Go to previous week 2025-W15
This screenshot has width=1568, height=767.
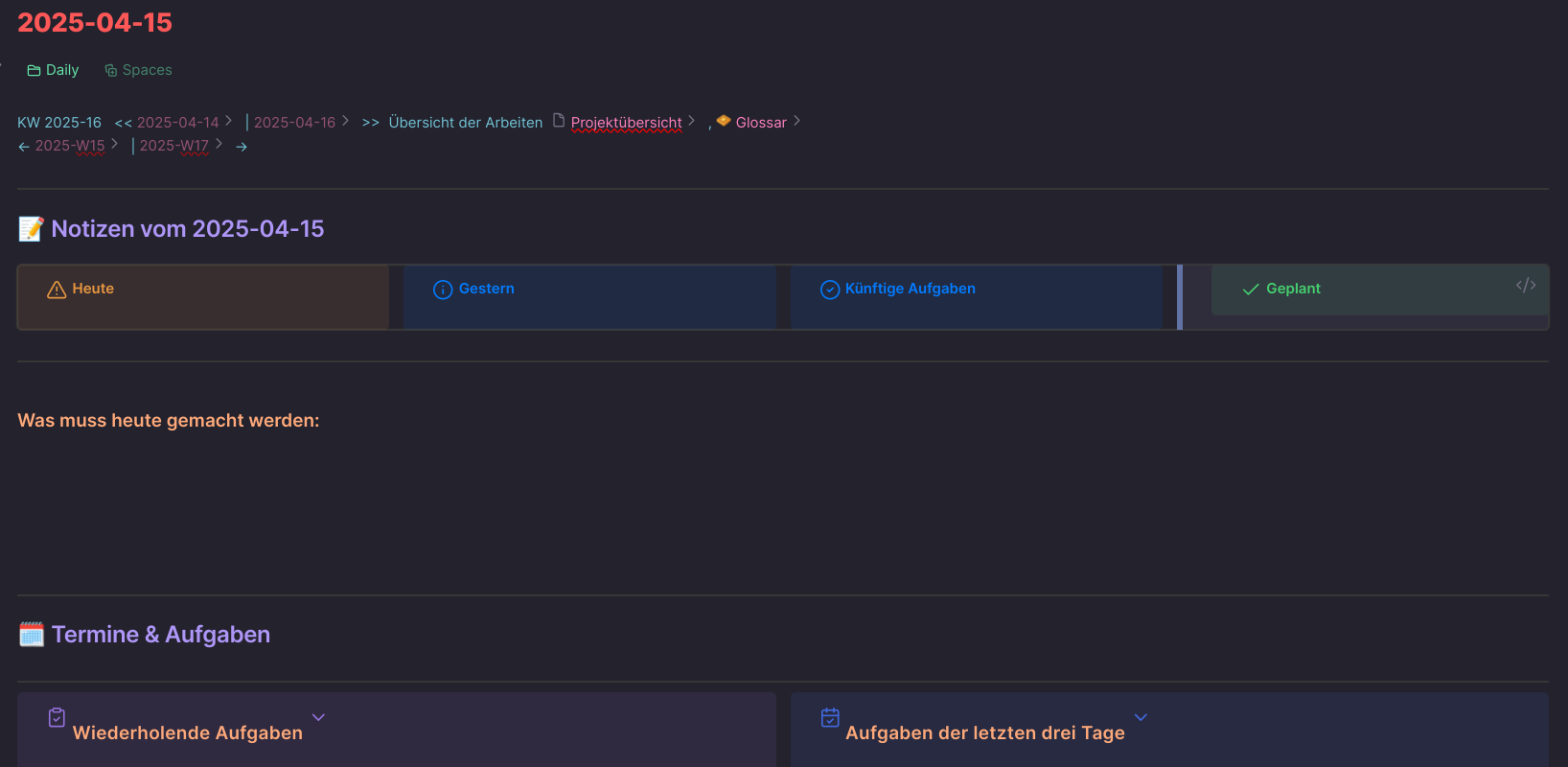[x=70, y=146]
